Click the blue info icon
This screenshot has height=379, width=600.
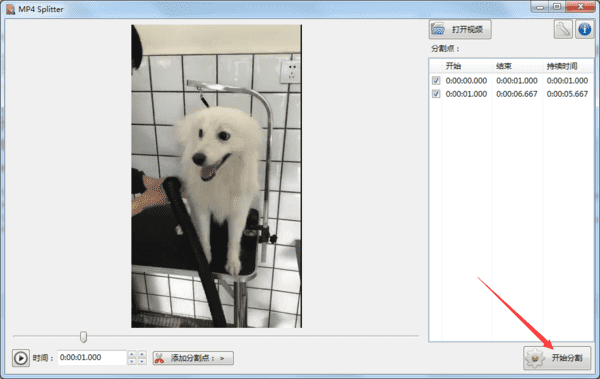584,29
